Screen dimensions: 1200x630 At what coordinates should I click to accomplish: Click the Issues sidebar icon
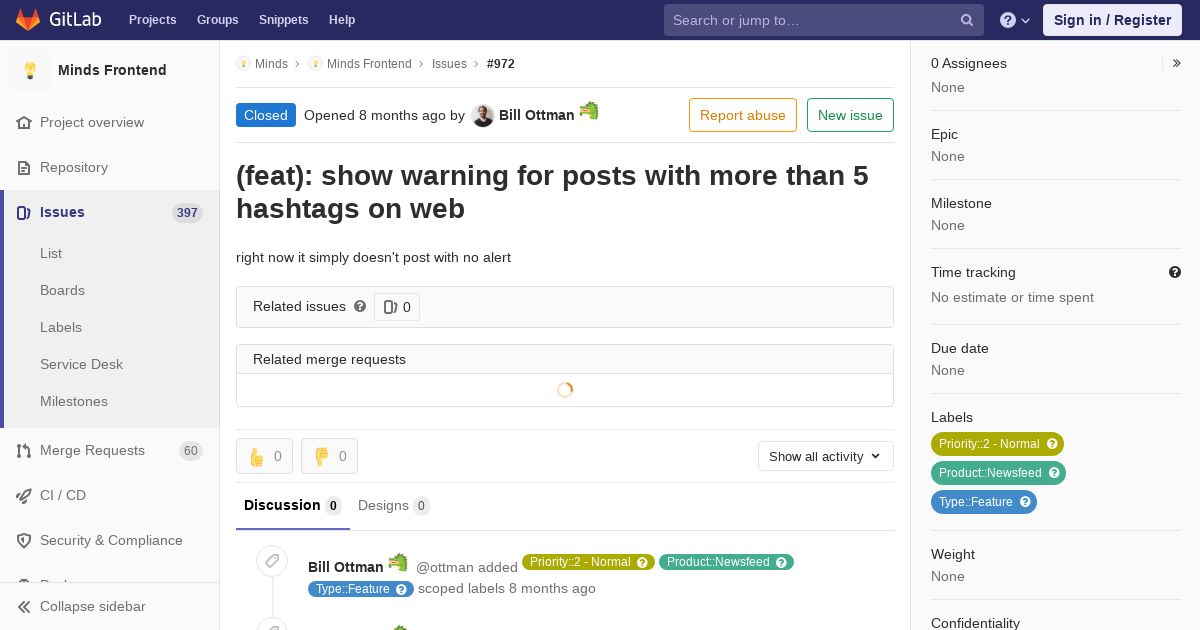click(x=24, y=212)
